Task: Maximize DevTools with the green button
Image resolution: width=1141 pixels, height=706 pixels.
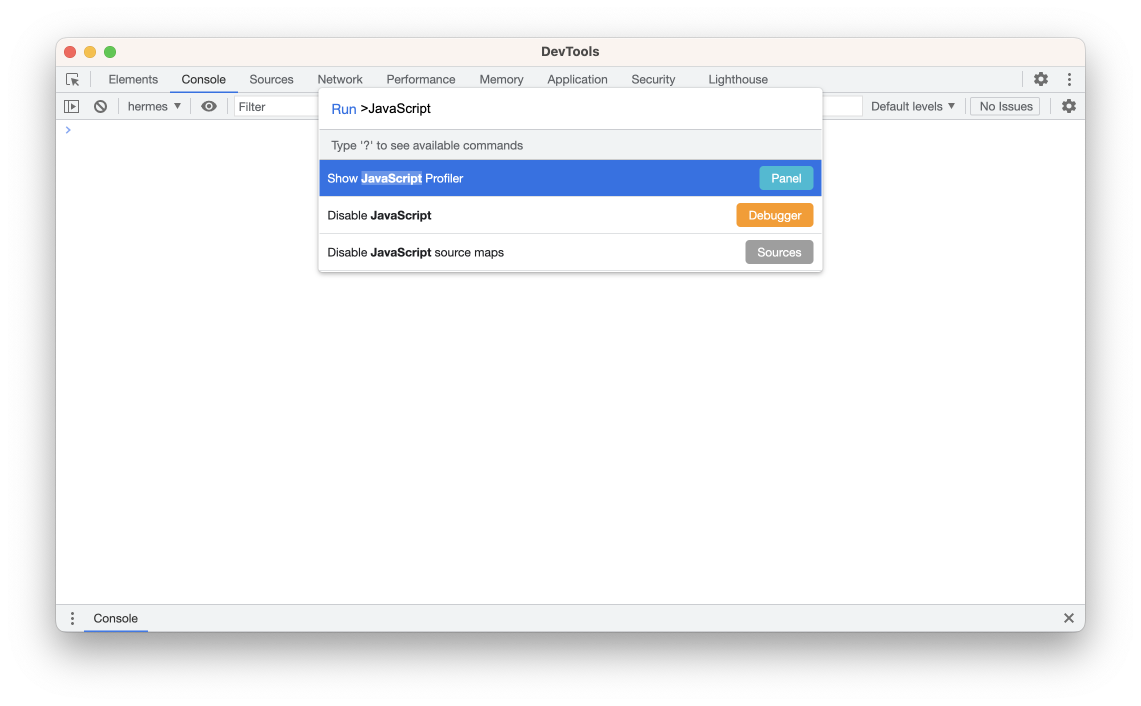Action: point(110,52)
